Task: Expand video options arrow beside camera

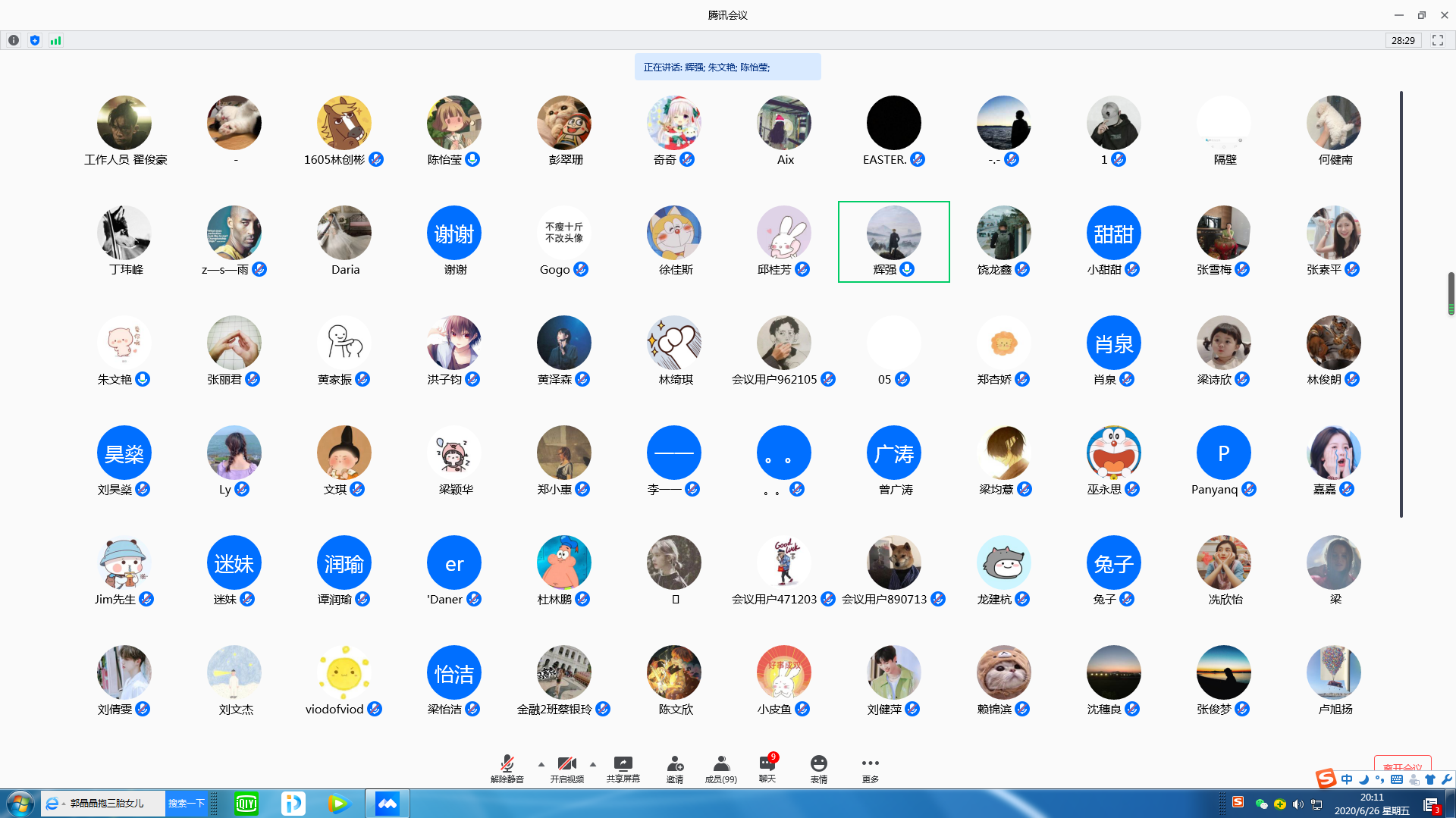Action: tap(593, 764)
